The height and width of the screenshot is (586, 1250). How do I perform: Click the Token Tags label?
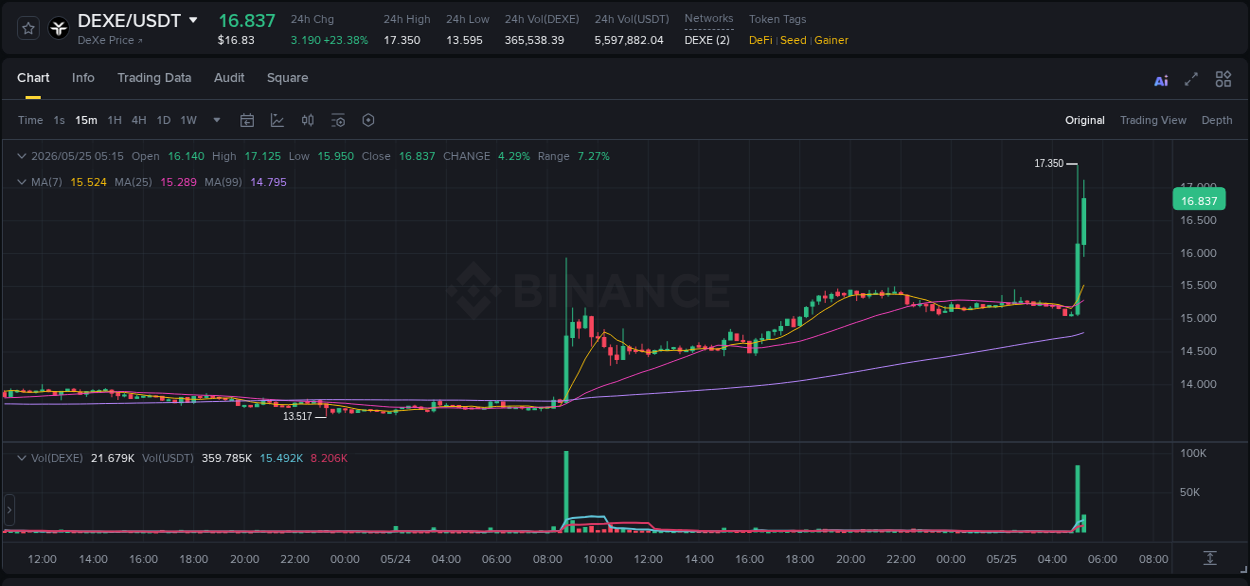tap(777, 19)
